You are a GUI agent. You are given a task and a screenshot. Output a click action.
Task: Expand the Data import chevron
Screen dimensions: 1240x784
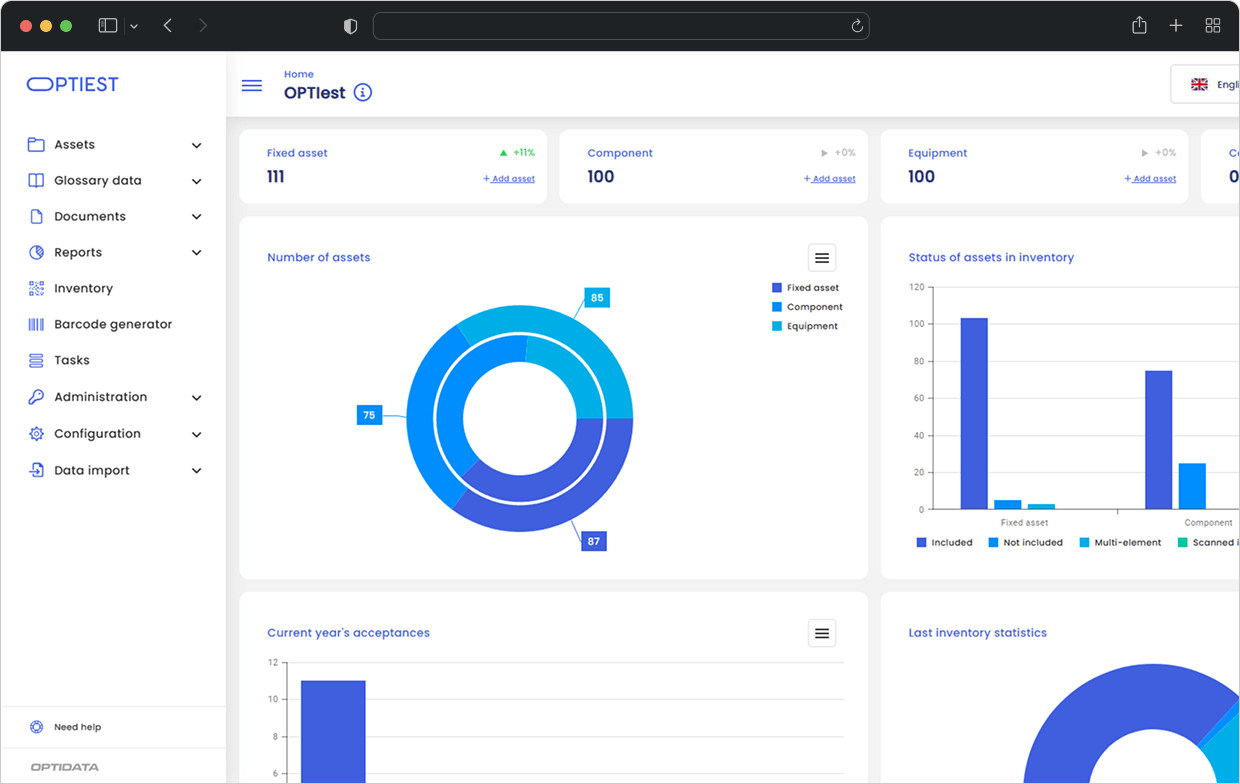click(197, 471)
